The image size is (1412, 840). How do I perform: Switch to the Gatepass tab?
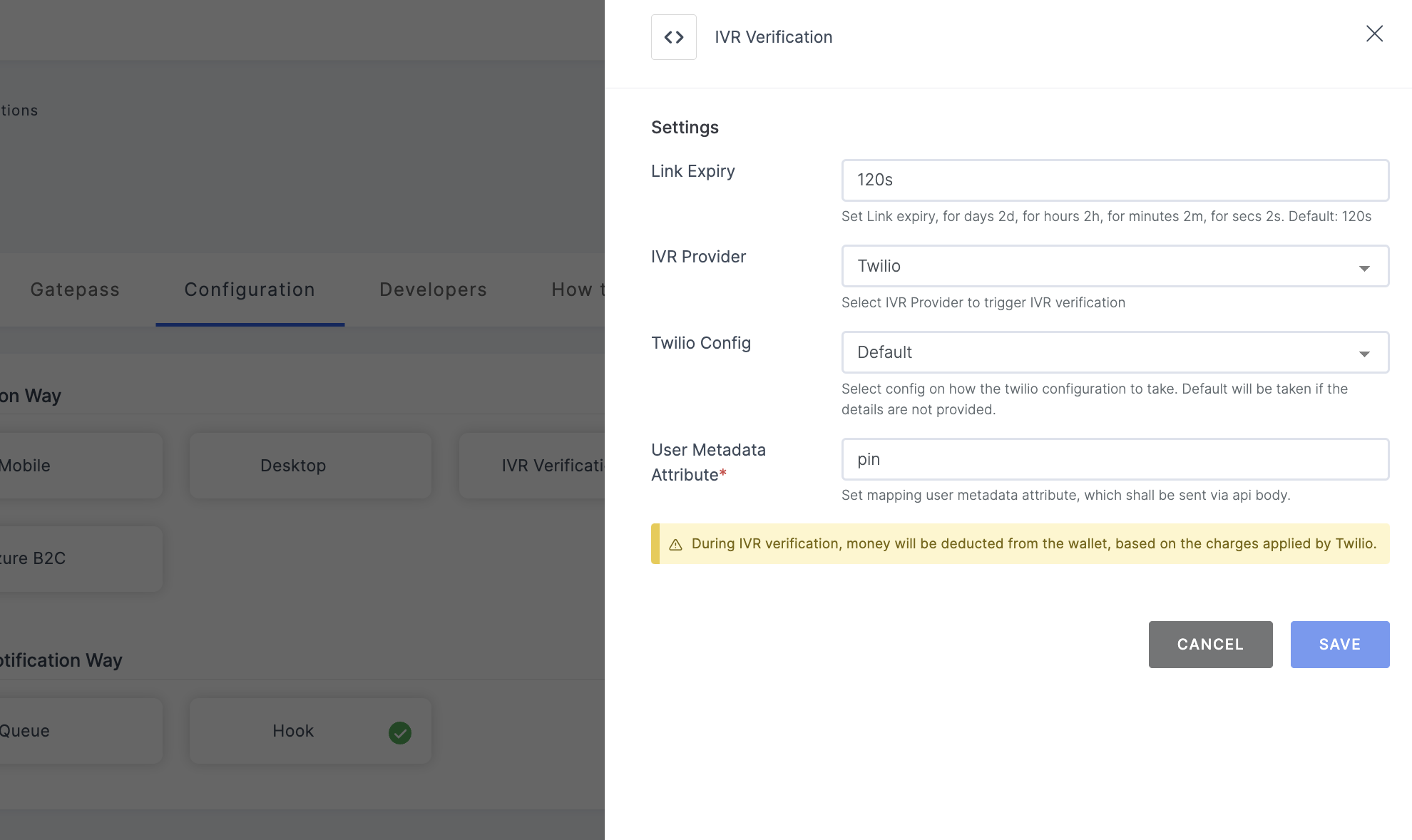click(75, 288)
